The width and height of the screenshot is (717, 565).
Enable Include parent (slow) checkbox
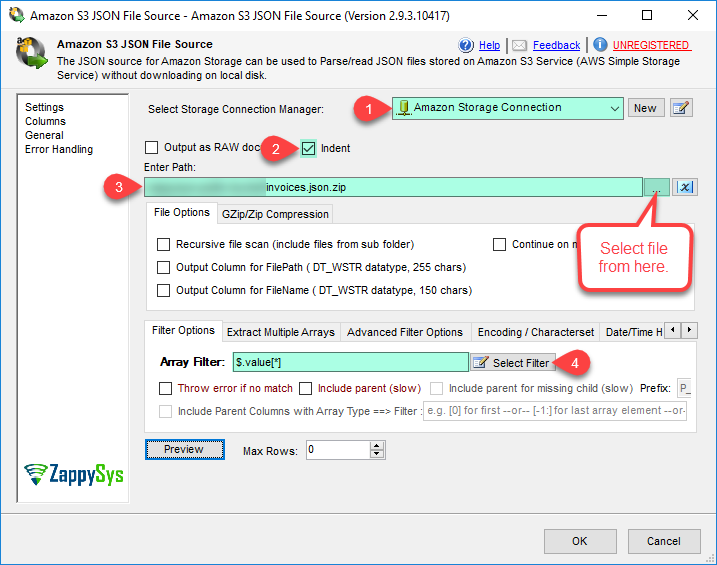pyautogui.click(x=305, y=389)
